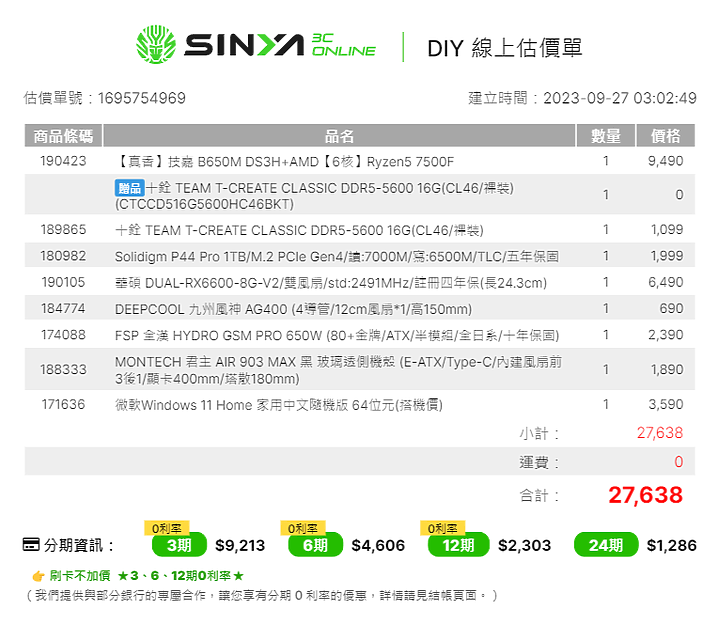720x625 pixels.
Task: Click the Sinya lion logo icon
Action: (x=156, y=45)
